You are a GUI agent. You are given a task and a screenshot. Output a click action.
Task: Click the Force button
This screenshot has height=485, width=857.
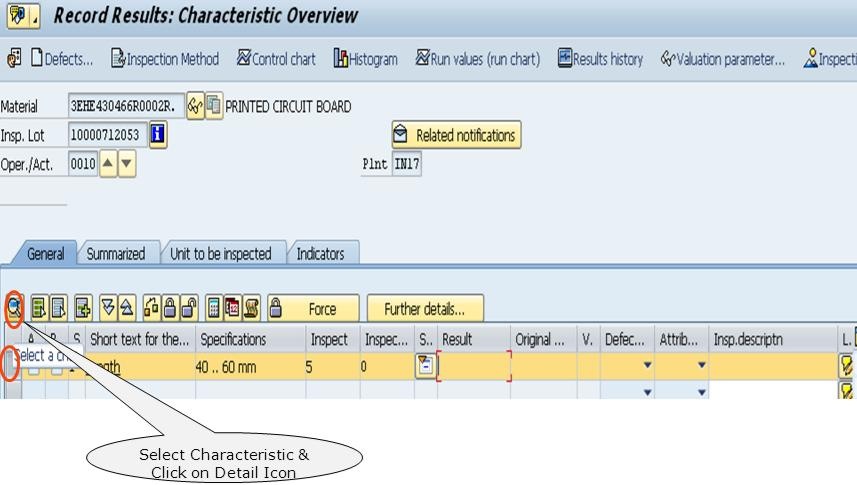coord(313,309)
